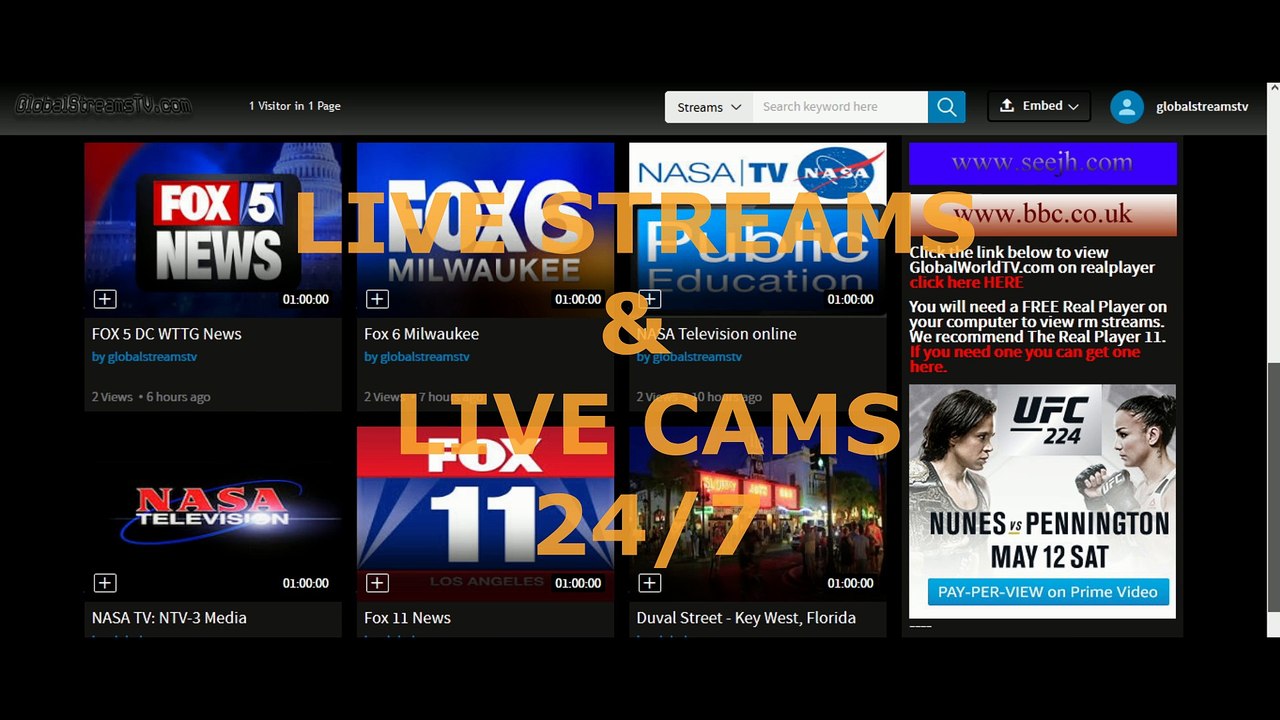This screenshot has height=720, width=1280.
Task: Click PAY-PER-VIEW on Prime Video button
Action: coord(1048,592)
